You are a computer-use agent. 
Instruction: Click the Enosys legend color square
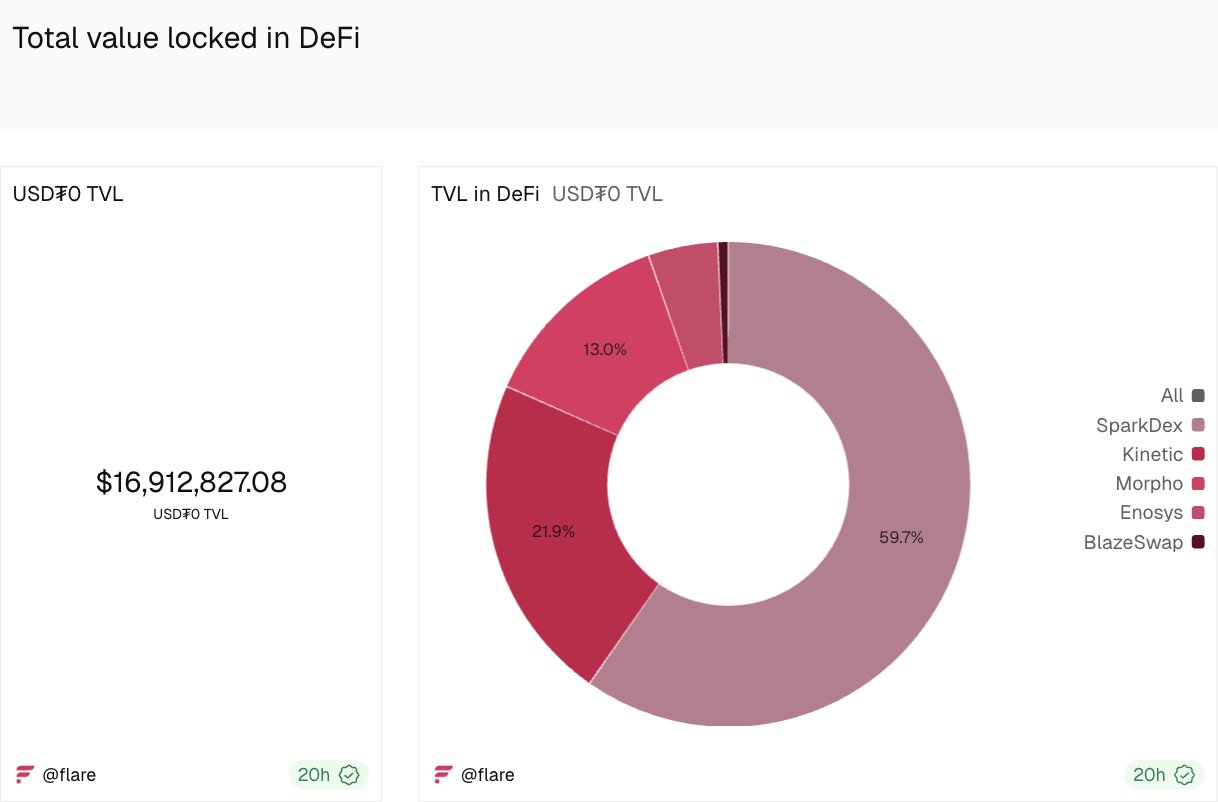click(1198, 513)
